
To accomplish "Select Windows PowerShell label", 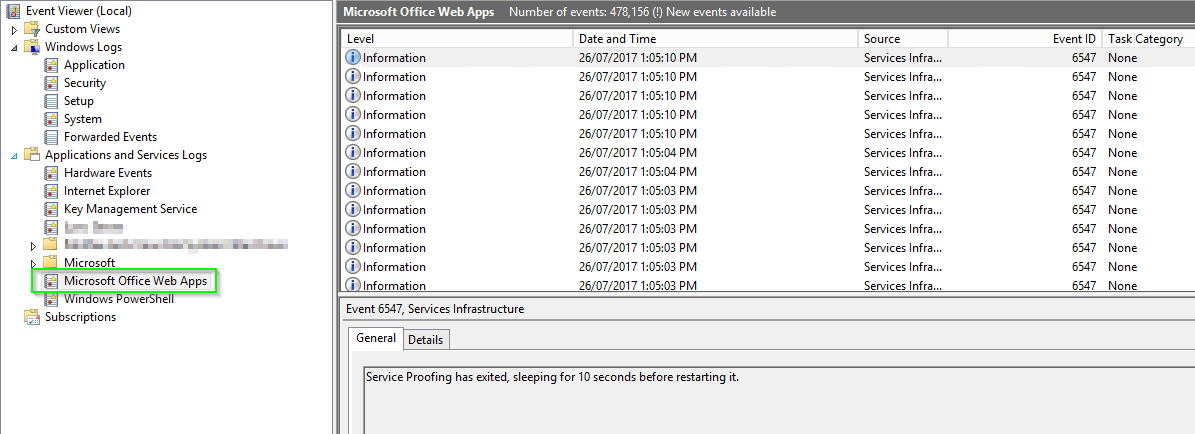I will 119,299.
